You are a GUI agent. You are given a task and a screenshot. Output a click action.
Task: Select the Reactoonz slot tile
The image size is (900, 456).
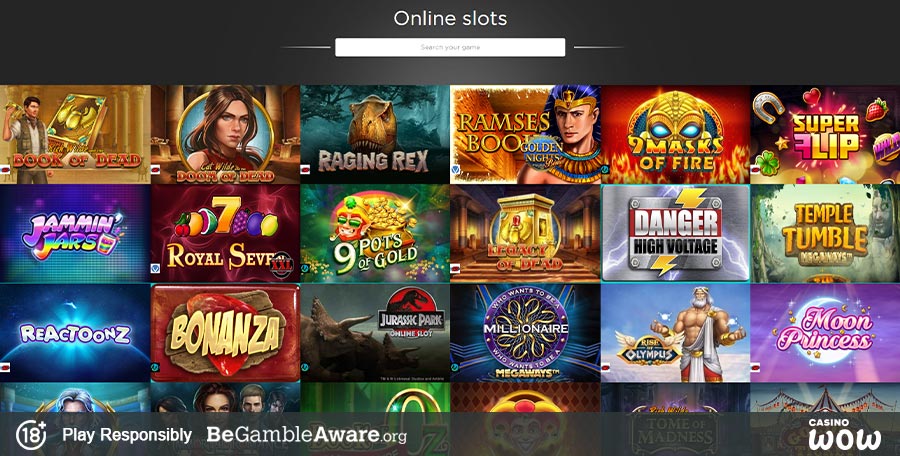click(75, 333)
